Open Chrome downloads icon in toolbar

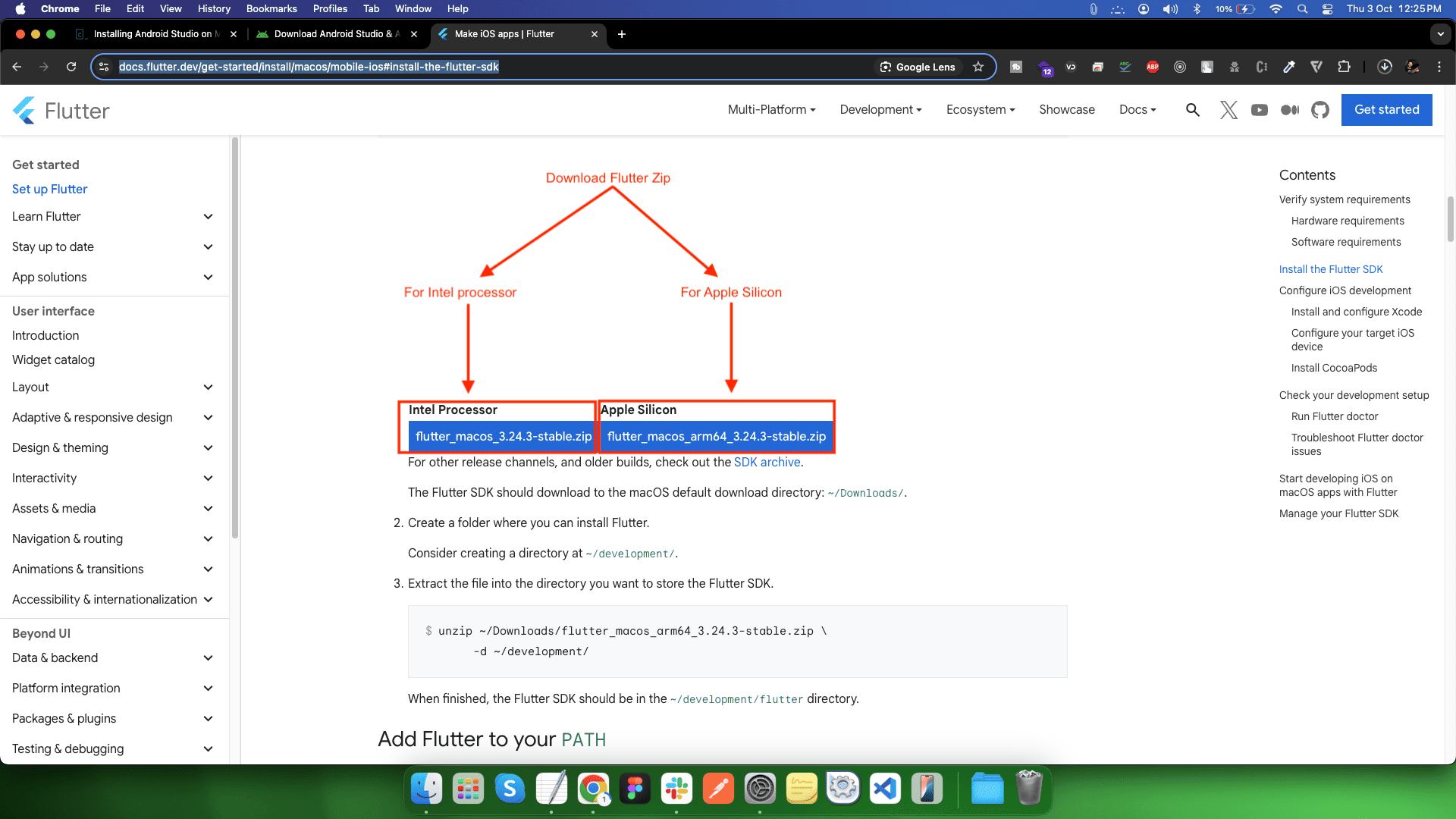pyautogui.click(x=1385, y=67)
